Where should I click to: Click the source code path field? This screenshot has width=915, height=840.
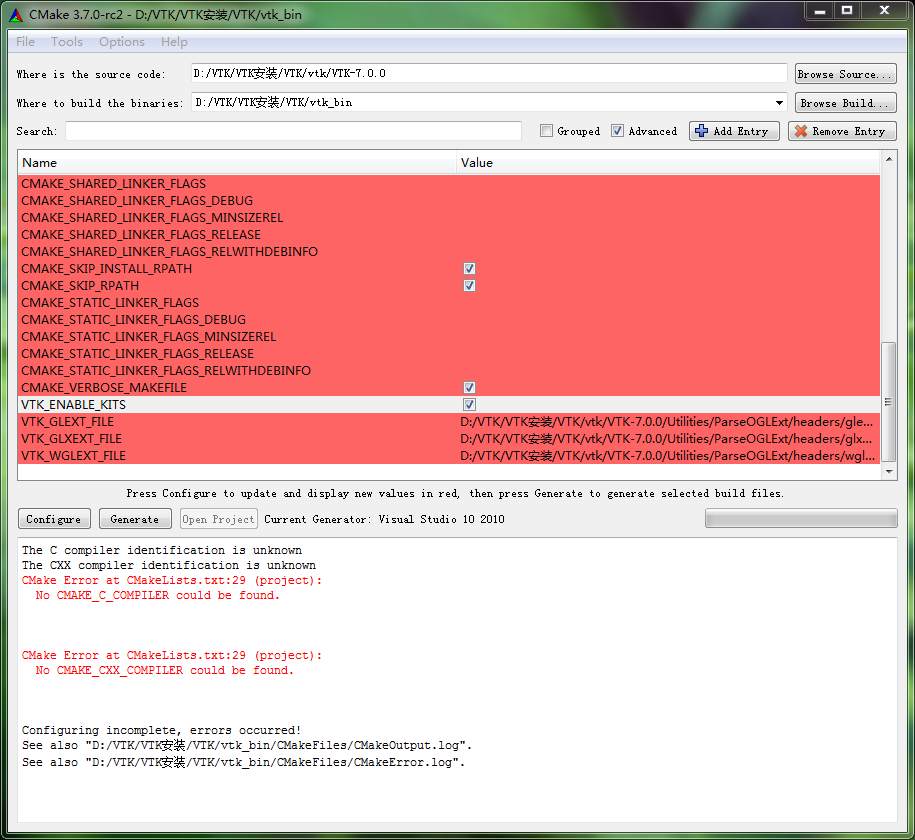coord(489,74)
